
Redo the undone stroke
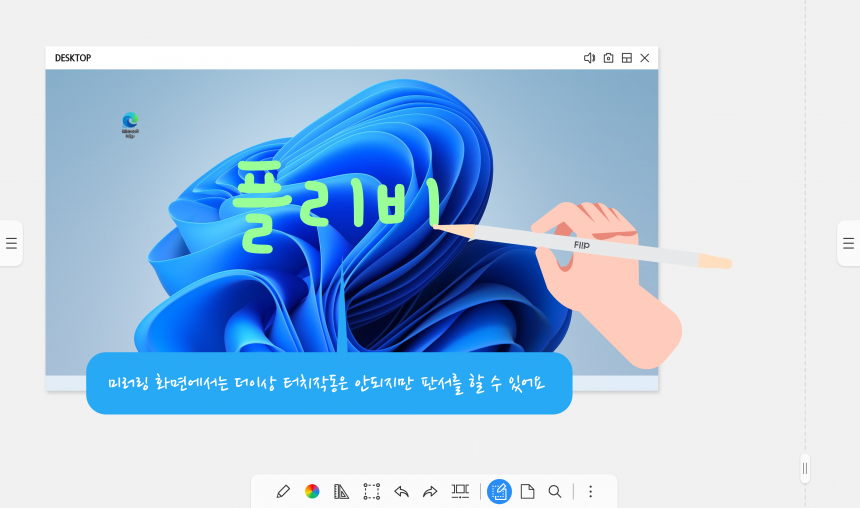tap(430, 491)
